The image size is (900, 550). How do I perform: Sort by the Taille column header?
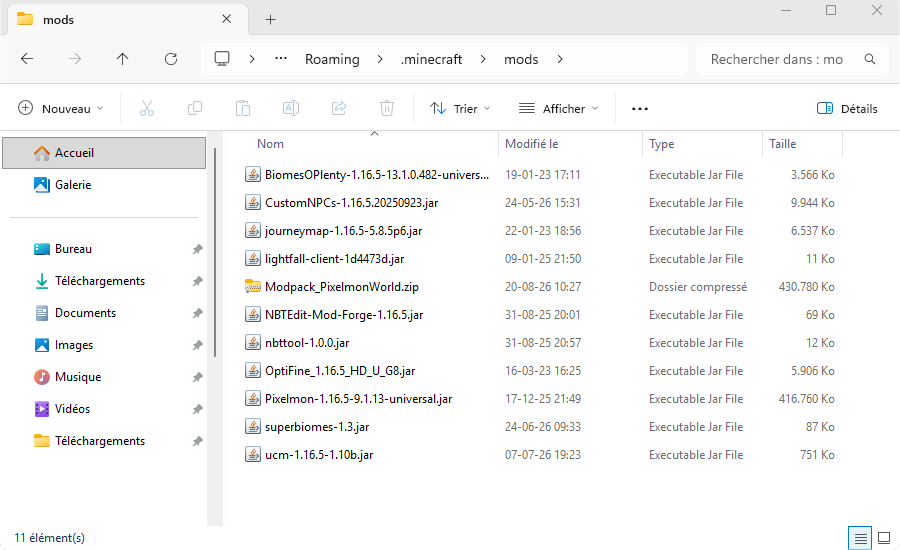tap(782, 144)
